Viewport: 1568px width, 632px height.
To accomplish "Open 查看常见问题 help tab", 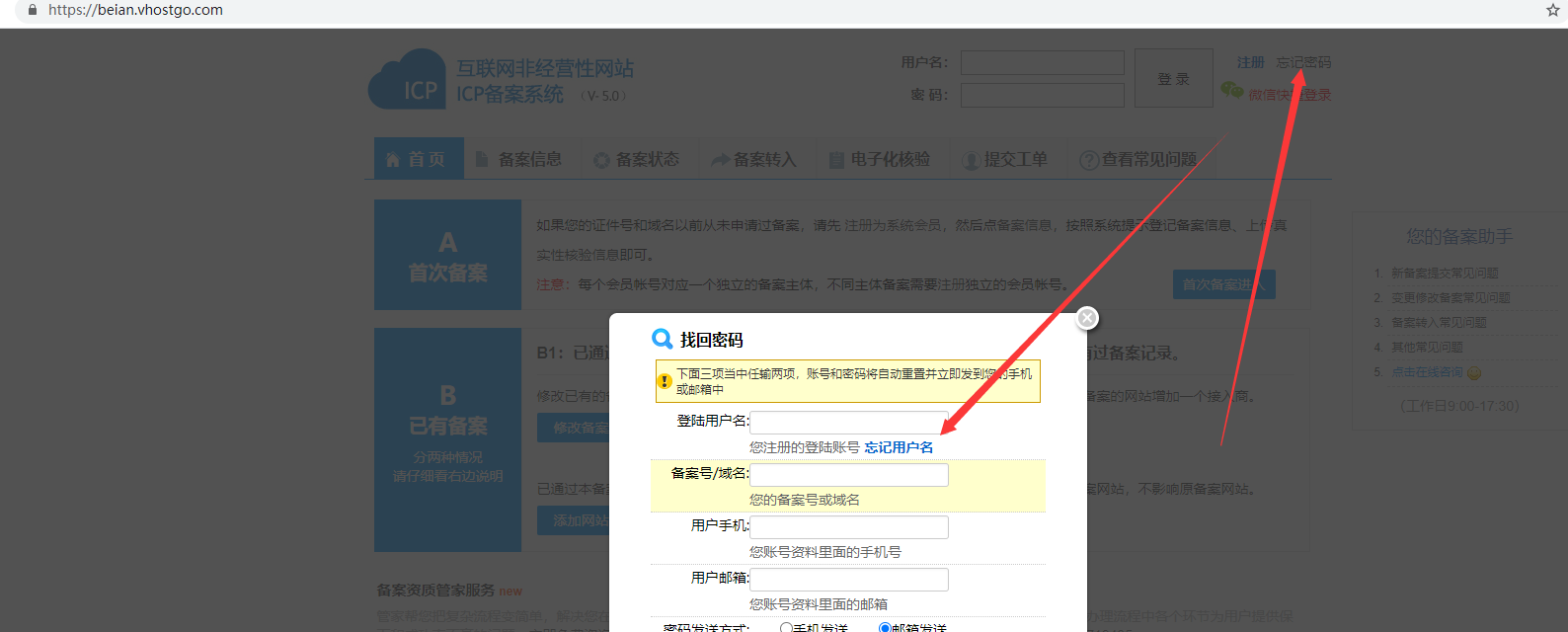I will (x=1137, y=159).
